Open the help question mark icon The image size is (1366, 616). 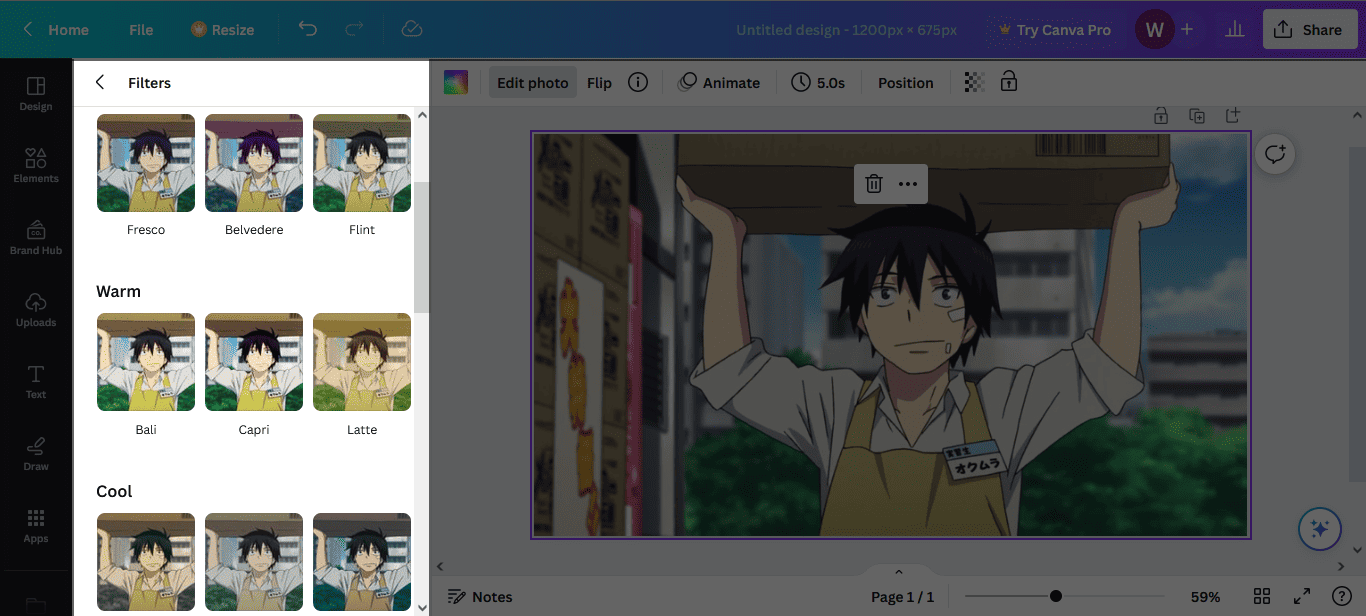pyautogui.click(x=1342, y=596)
